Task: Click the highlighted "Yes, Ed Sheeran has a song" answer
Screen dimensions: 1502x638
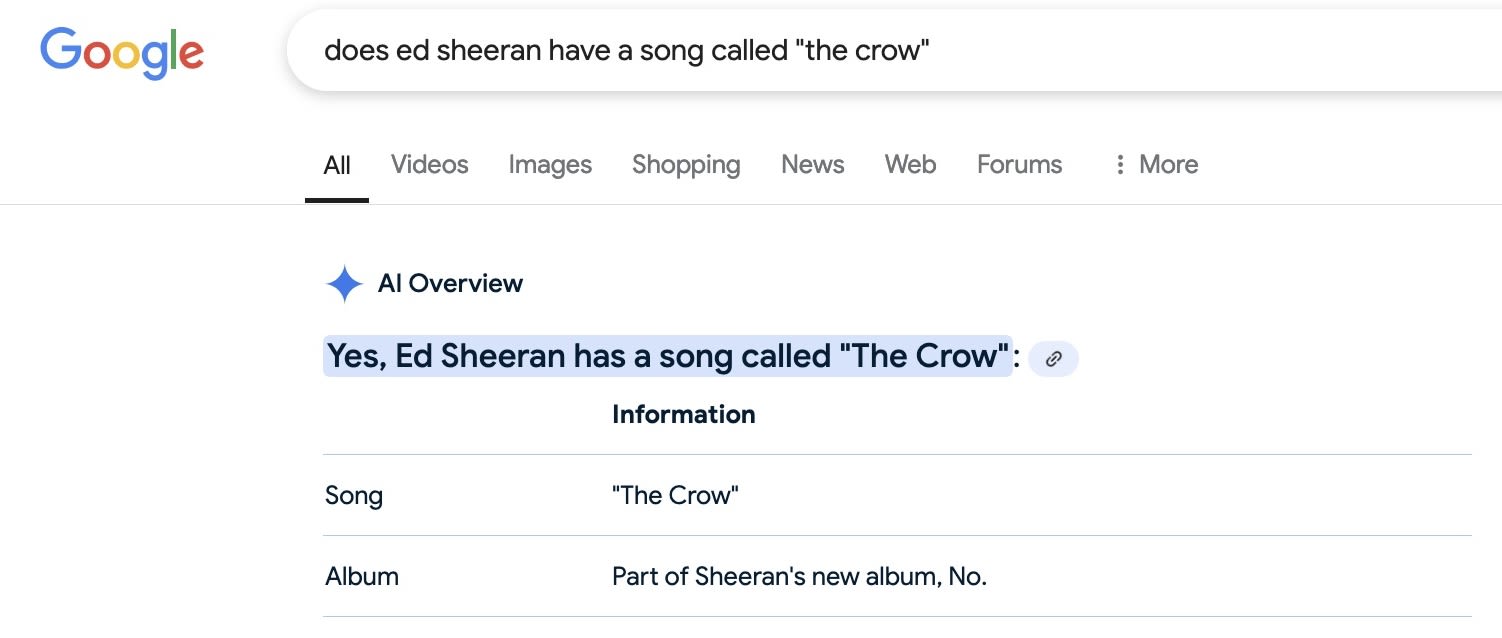Action: (x=667, y=356)
